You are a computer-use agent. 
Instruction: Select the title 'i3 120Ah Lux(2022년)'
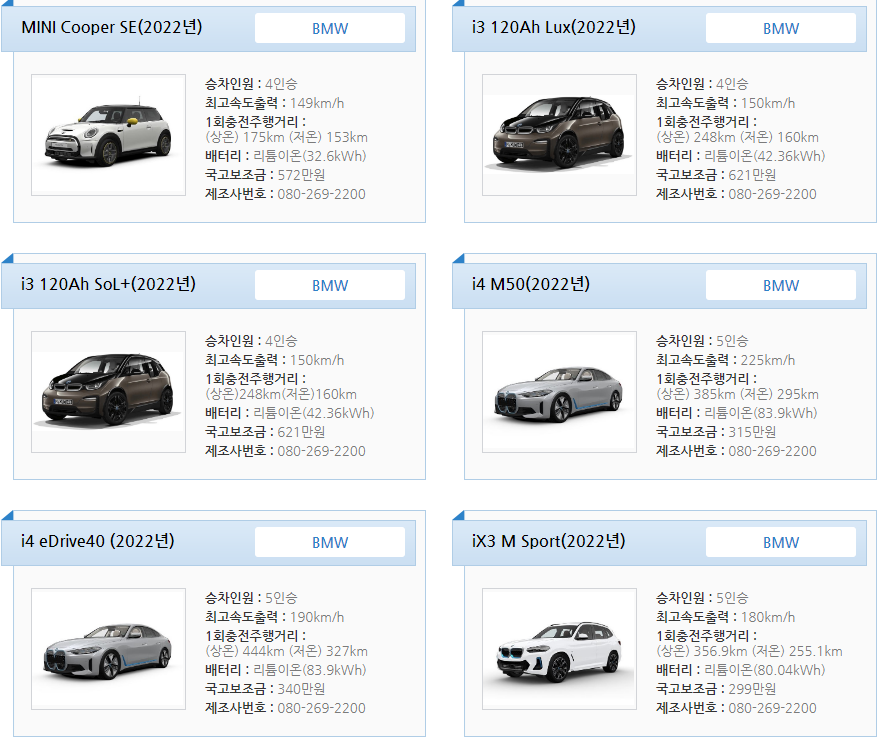[x=553, y=27]
